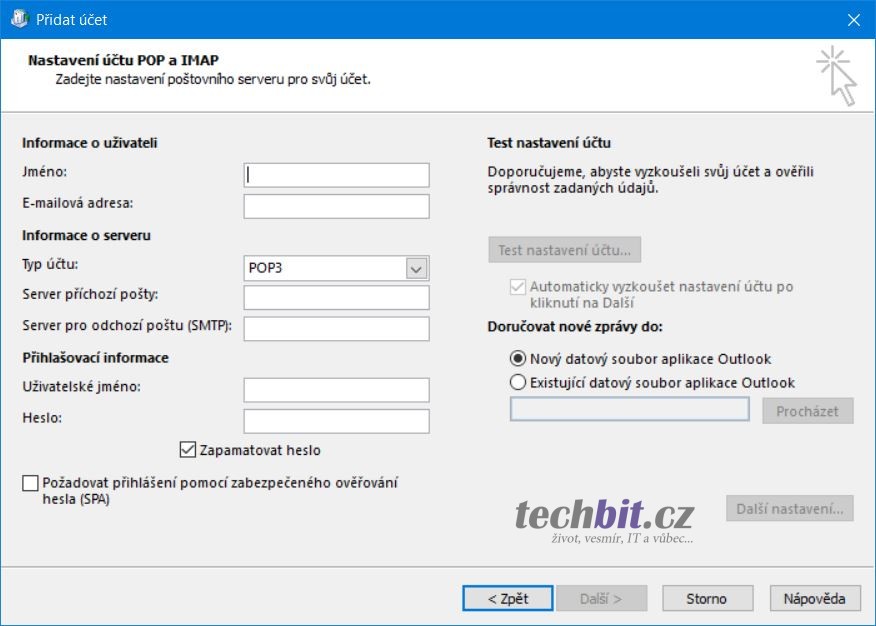Click the POP3 account type combo box
The height and width of the screenshot is (626, 876).
pos(324,268)
